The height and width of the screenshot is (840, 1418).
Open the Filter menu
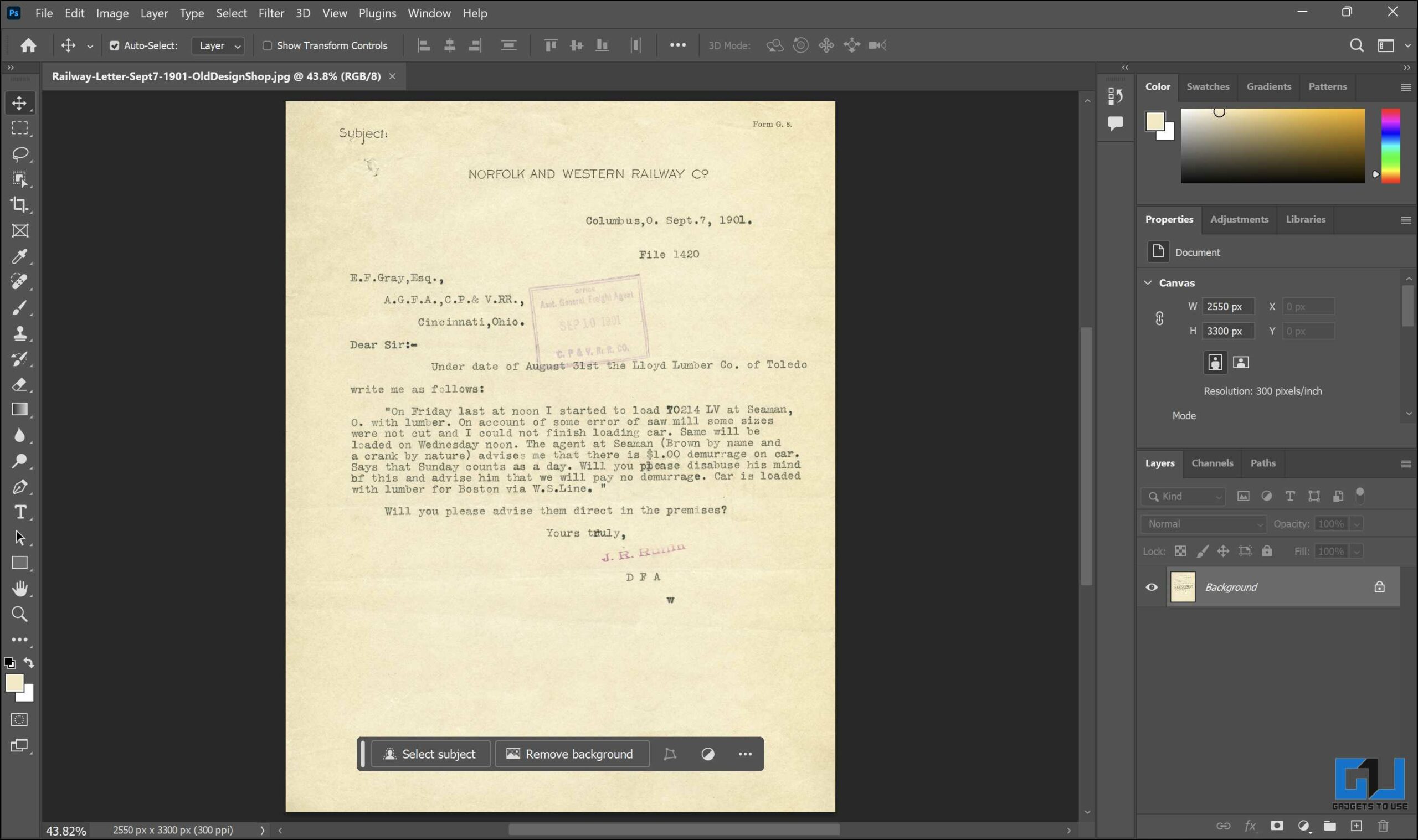coord(271,13)
